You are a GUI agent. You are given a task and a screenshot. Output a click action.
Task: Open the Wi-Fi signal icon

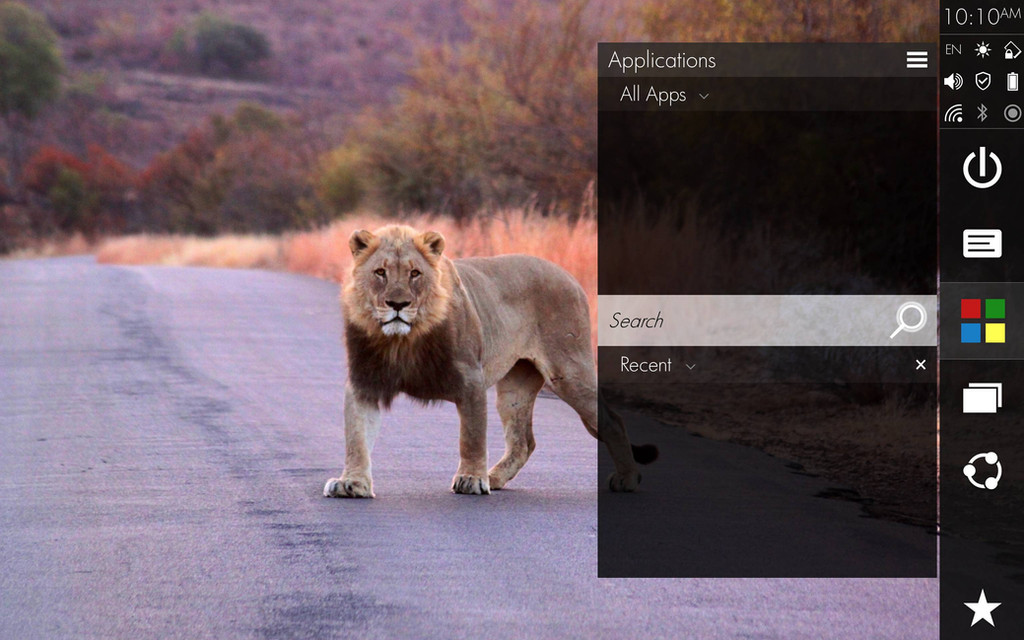tap(953, 113)
